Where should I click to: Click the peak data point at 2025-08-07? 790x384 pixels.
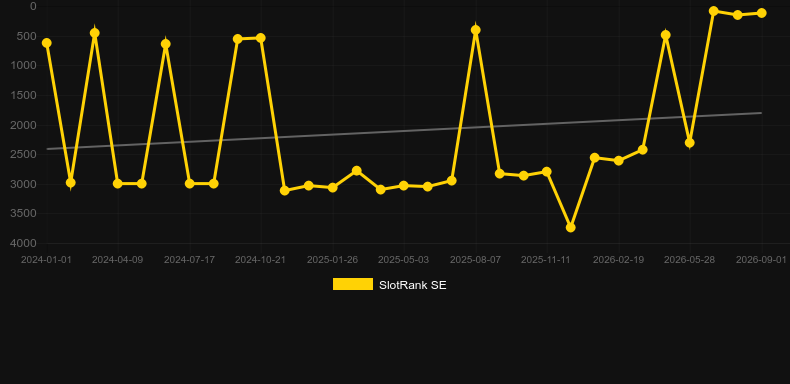[x=476, y=30]
